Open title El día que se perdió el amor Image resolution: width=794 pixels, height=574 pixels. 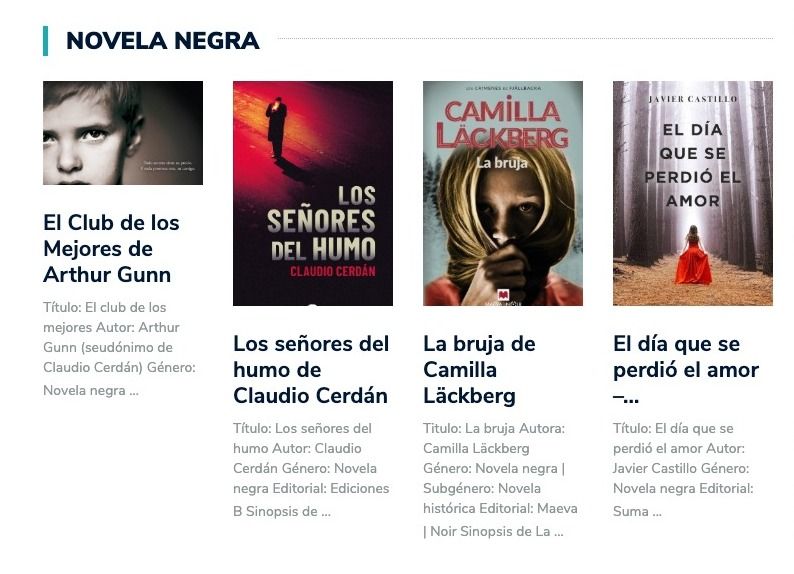coord(686,370)
